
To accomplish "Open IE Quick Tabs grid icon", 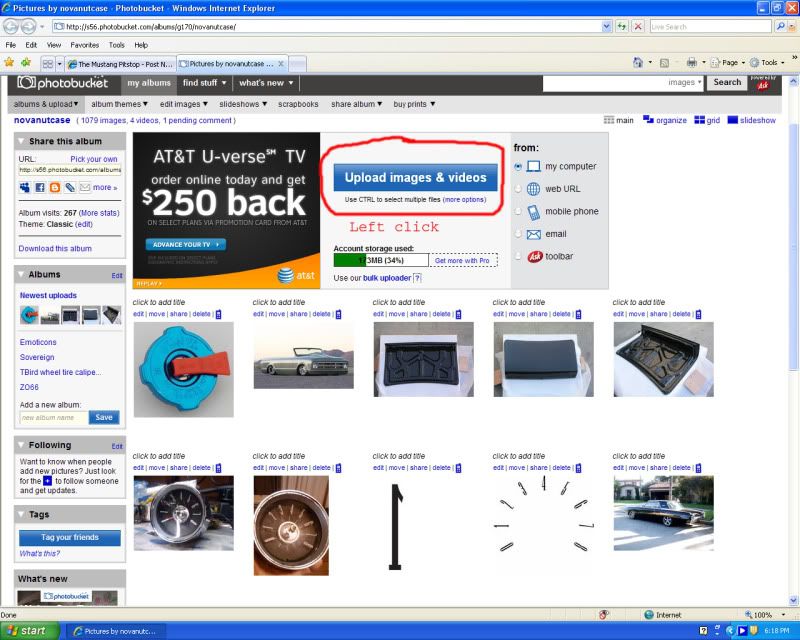I will tap(47, 64).
